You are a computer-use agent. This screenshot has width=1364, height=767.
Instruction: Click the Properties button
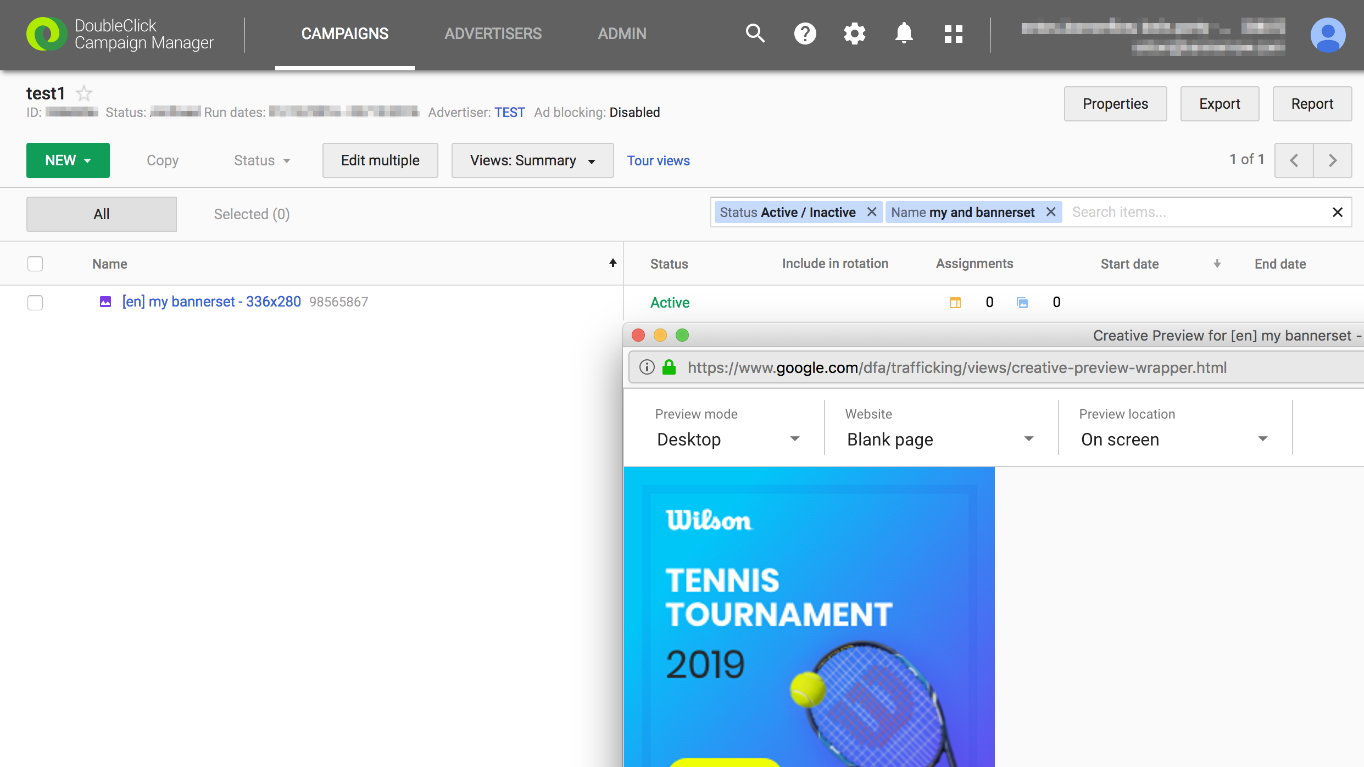point(1115,104)
